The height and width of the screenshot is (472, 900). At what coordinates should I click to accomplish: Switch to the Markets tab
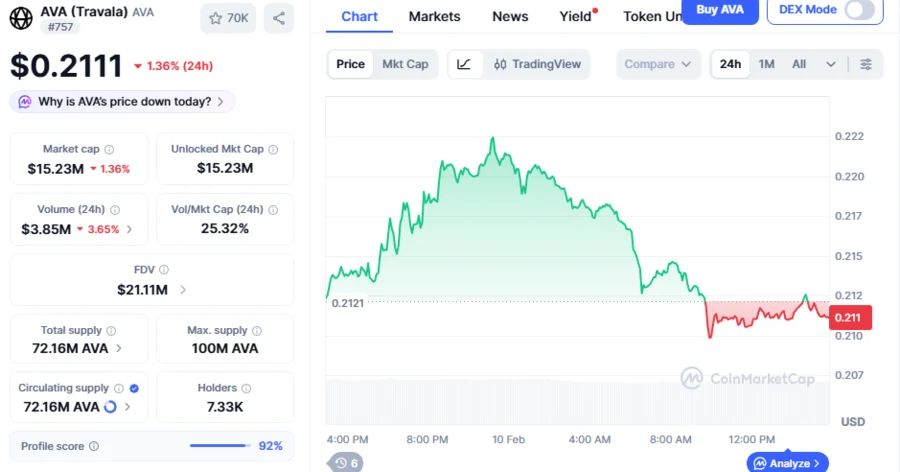click(x=435, y=16)
